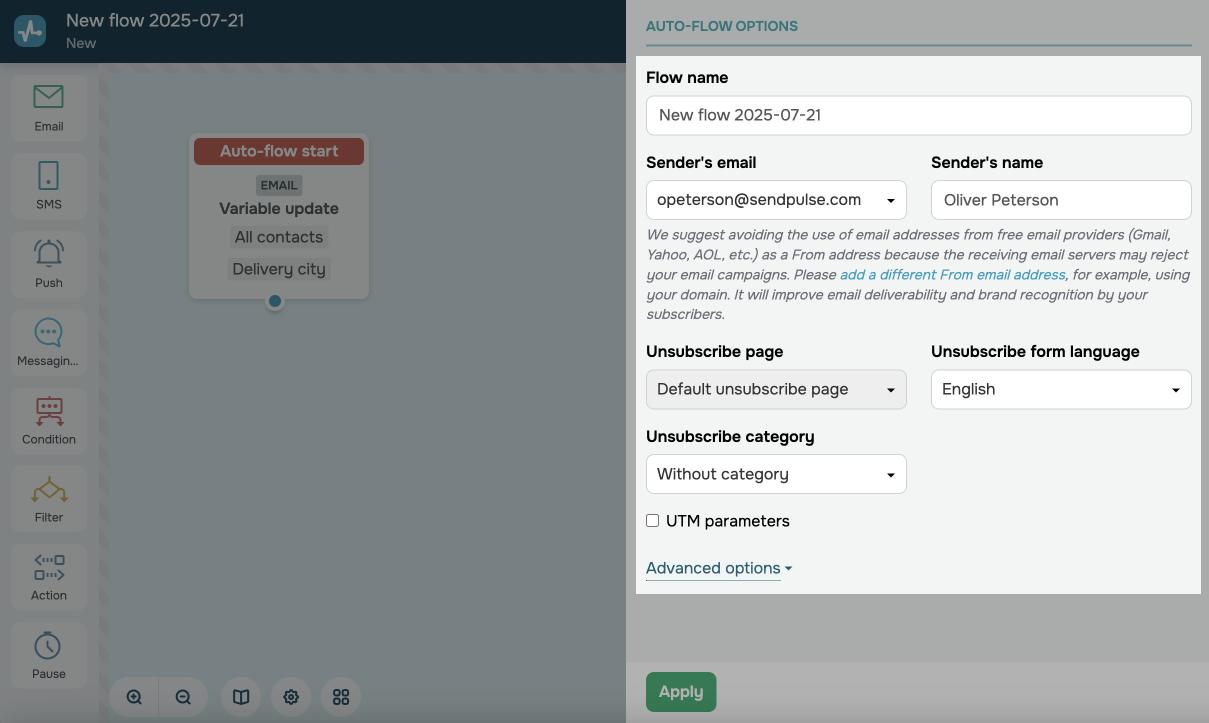This screenshot has height=723, width=1209.
Task: Click the Apply button
Action: [x=681, y=692]
